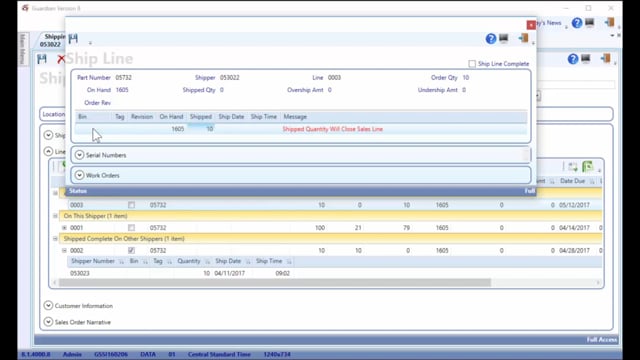Expand the Work Orders section
Viewport: 640px width, 360px height.
click(x=79, y=176)
